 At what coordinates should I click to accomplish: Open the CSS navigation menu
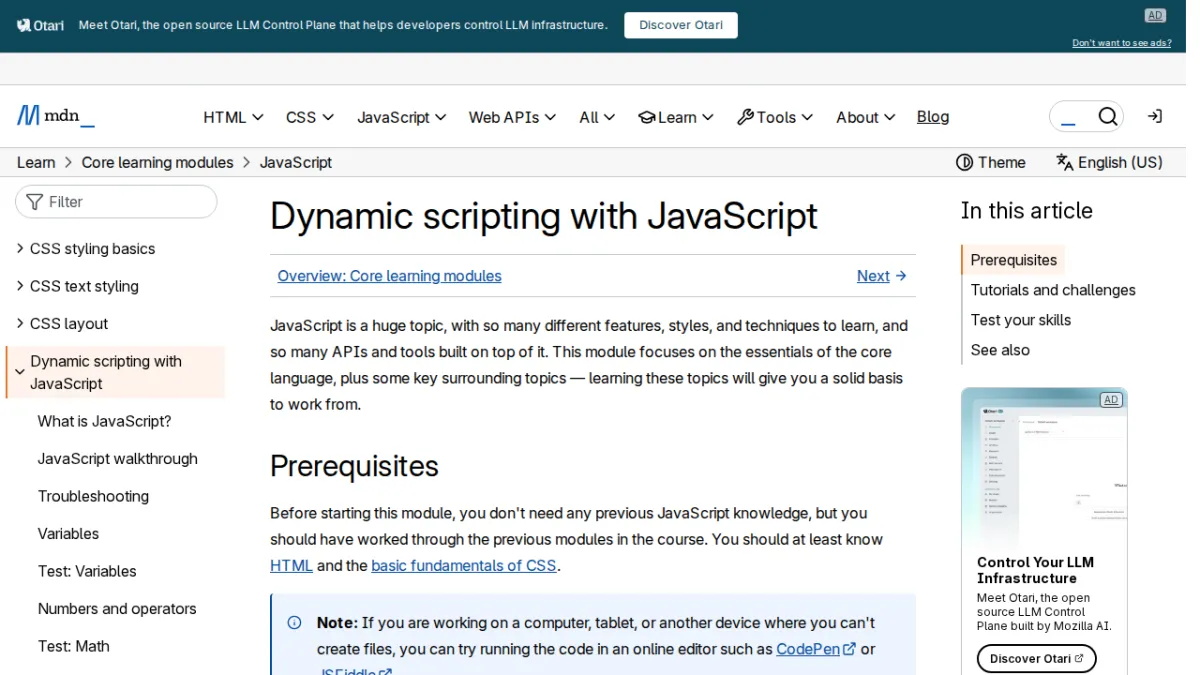[309, 117]
